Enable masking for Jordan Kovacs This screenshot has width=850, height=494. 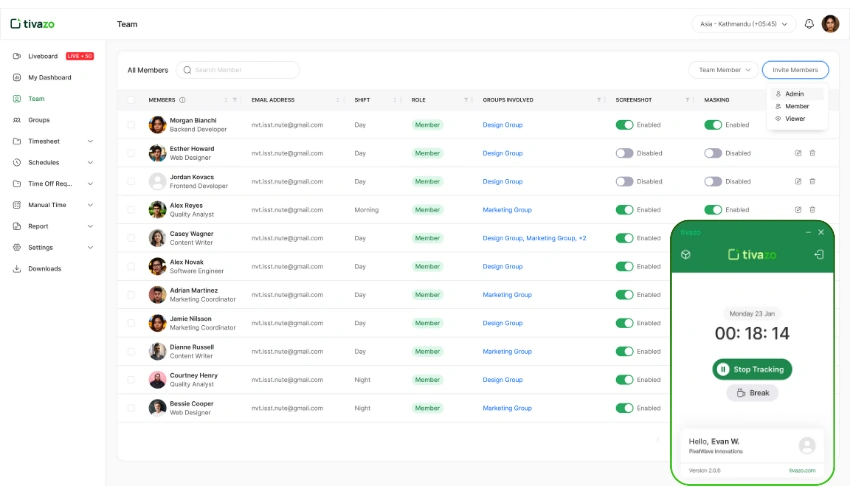click(x=713, y=182)
